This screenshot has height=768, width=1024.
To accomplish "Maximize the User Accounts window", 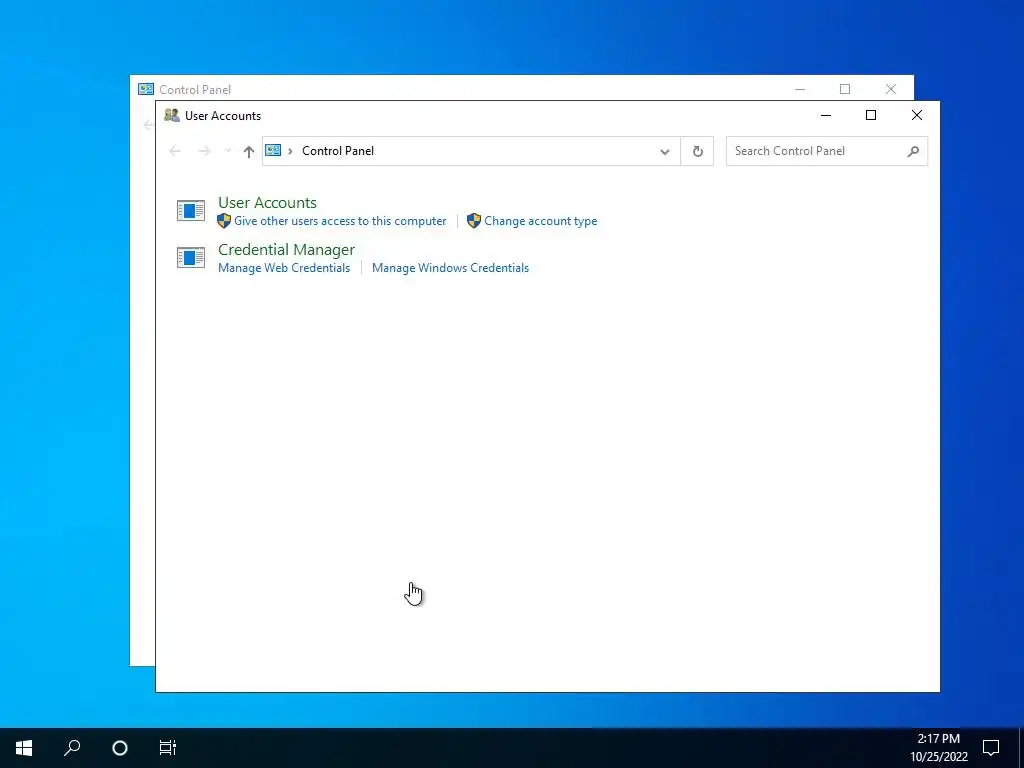I will (x=871, y=116).
